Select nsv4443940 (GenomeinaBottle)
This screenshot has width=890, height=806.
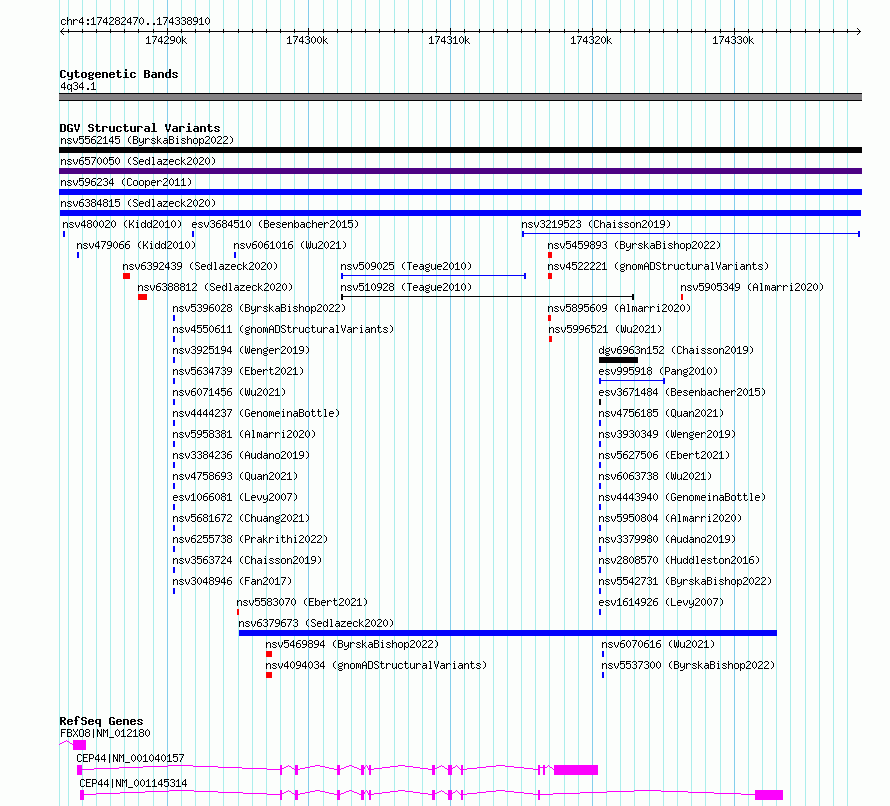(682, 497)
